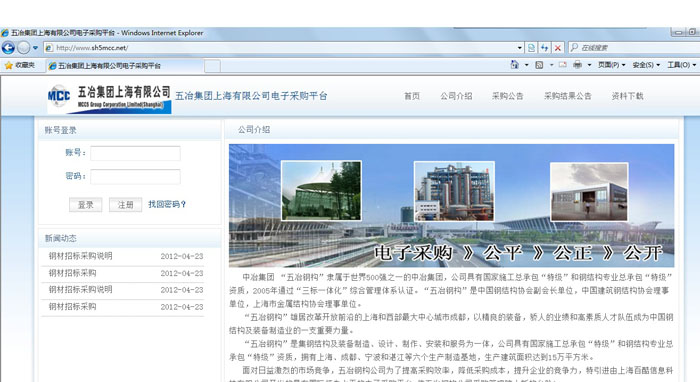Click the 登录 login button
Viewport: 700px width, 382px height.
85,205
